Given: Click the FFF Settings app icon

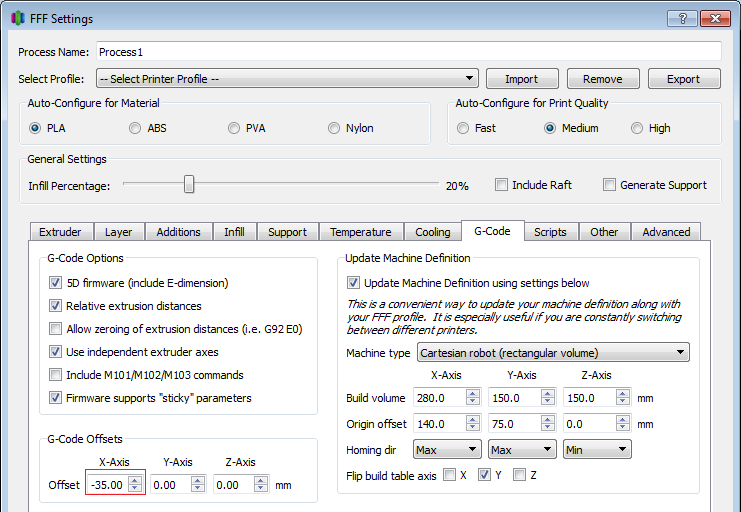Looking at the screenshot, I should (17, 18).
